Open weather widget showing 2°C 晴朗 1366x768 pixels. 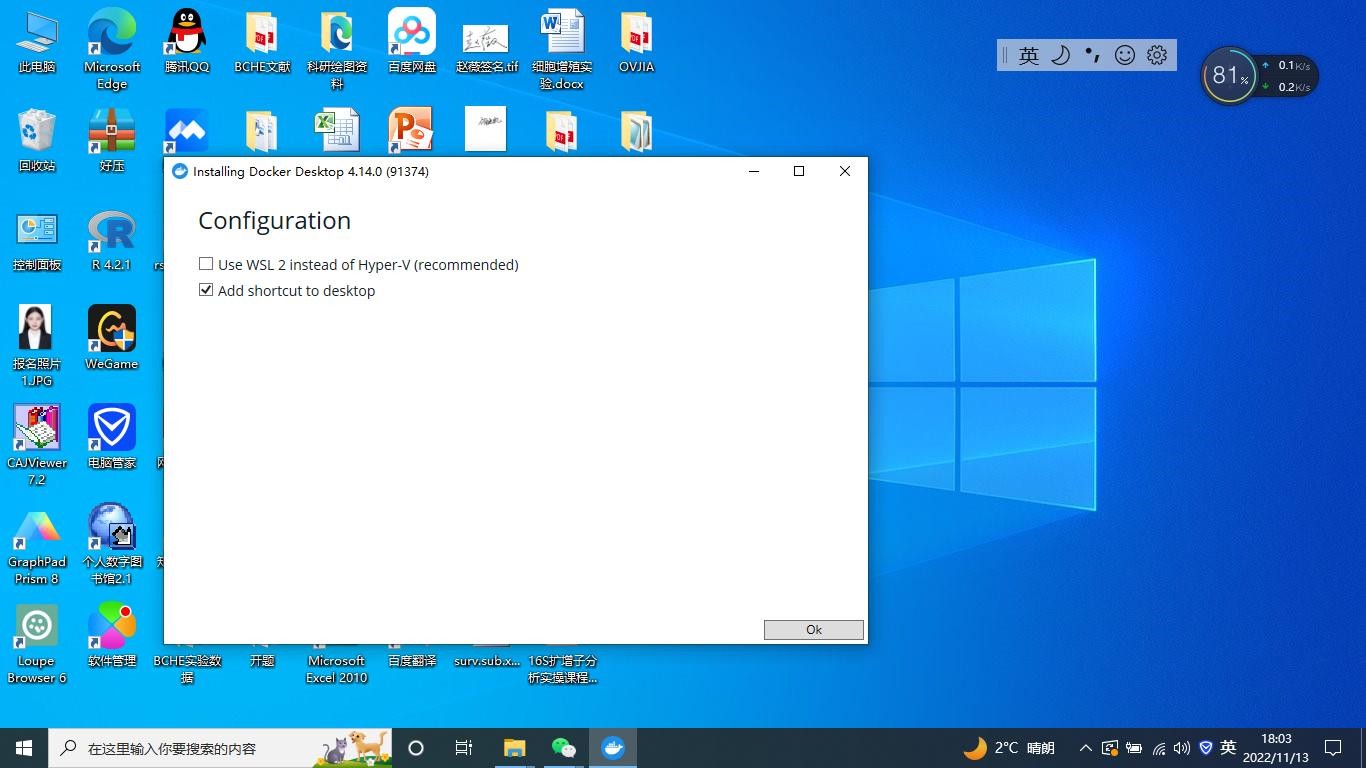pos(1009,748)
